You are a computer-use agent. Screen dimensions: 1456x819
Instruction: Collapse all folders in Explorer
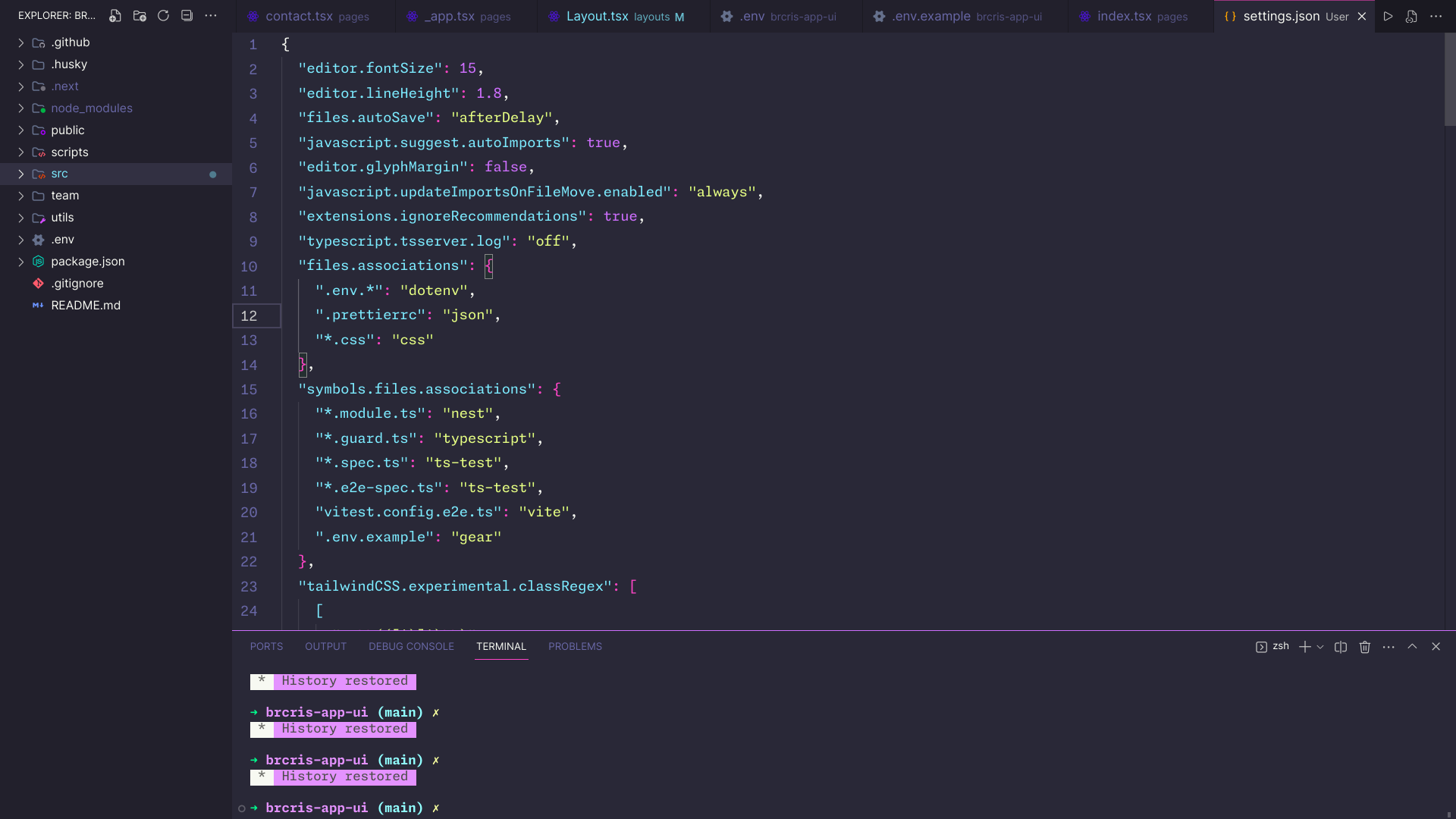[x=187, y=16]
